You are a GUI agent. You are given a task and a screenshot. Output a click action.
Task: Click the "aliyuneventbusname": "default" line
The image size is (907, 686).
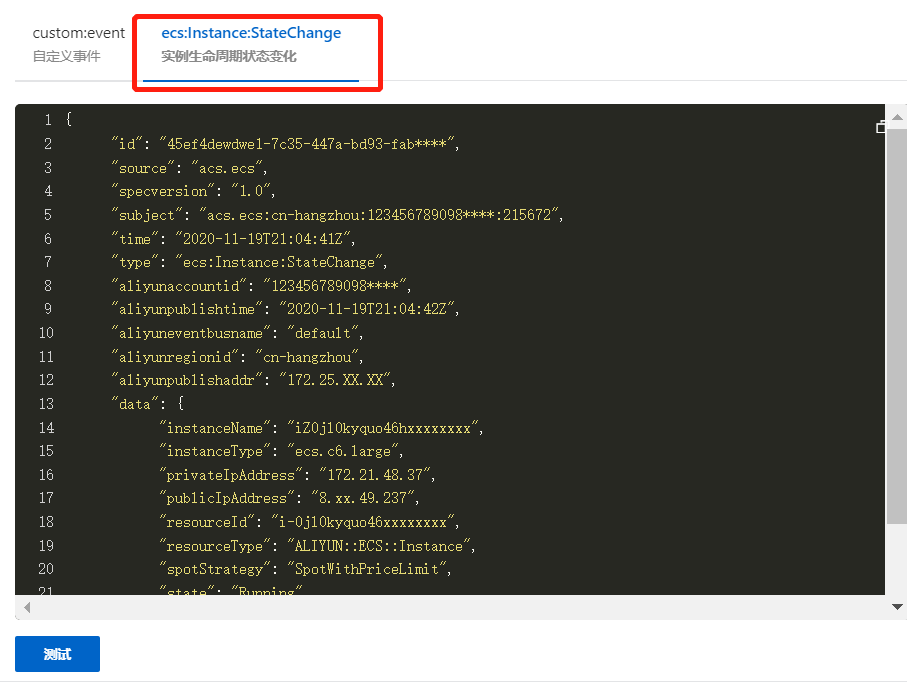(x=237, y=333)
